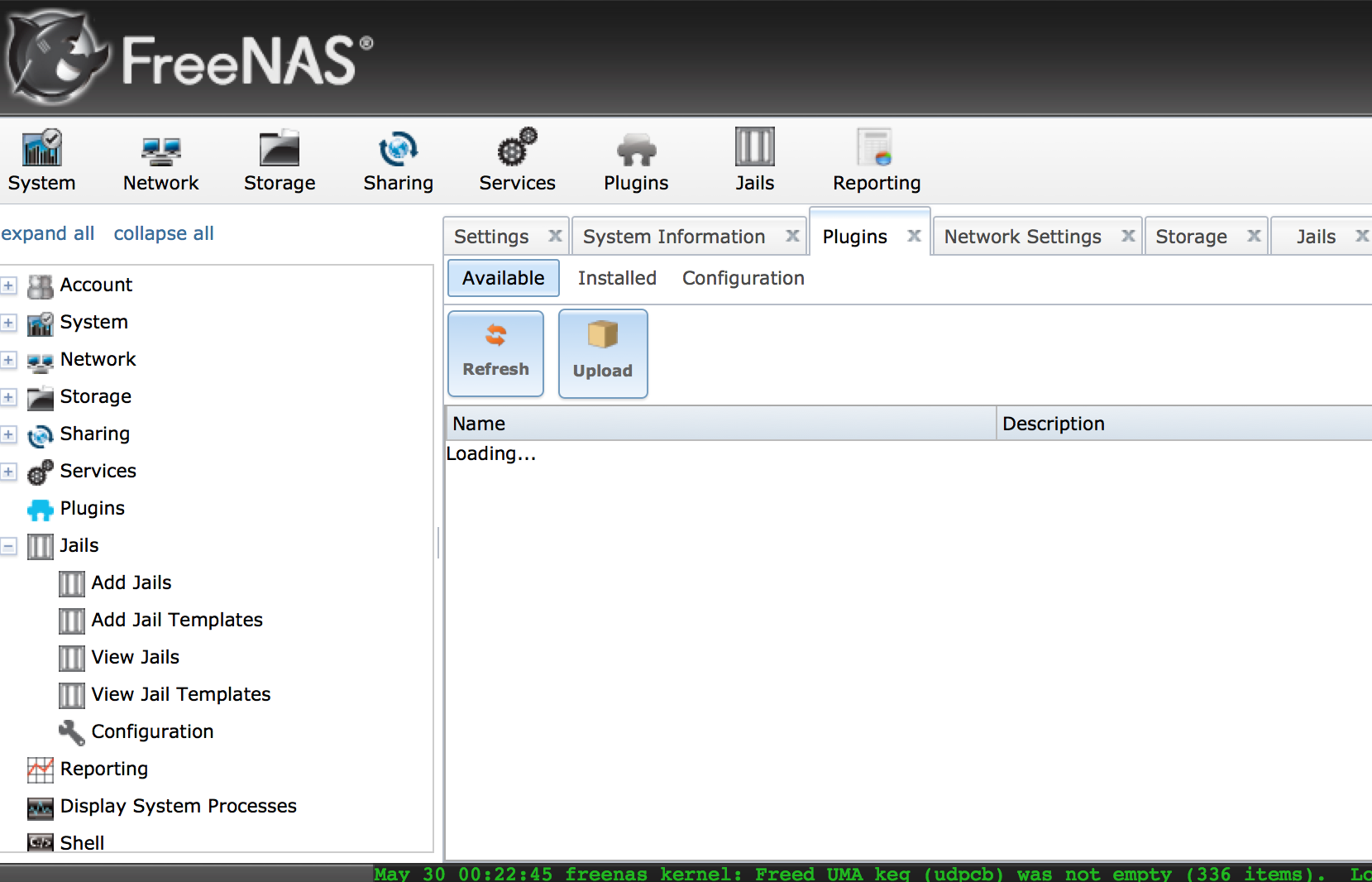
Task: Expand the System tree node
Action: coord(9,323)
